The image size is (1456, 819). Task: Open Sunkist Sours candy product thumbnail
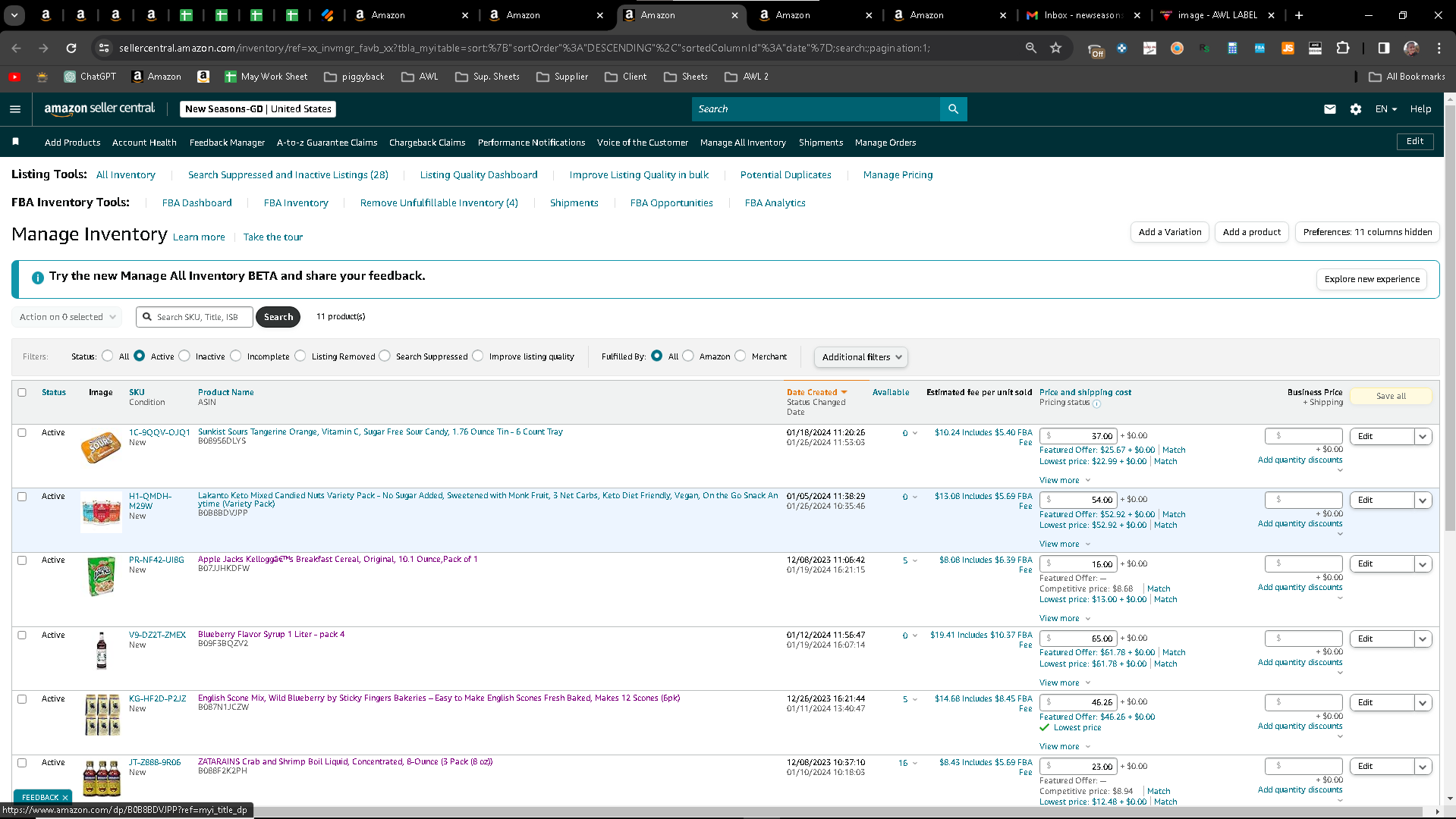click(x=101, y=447)
